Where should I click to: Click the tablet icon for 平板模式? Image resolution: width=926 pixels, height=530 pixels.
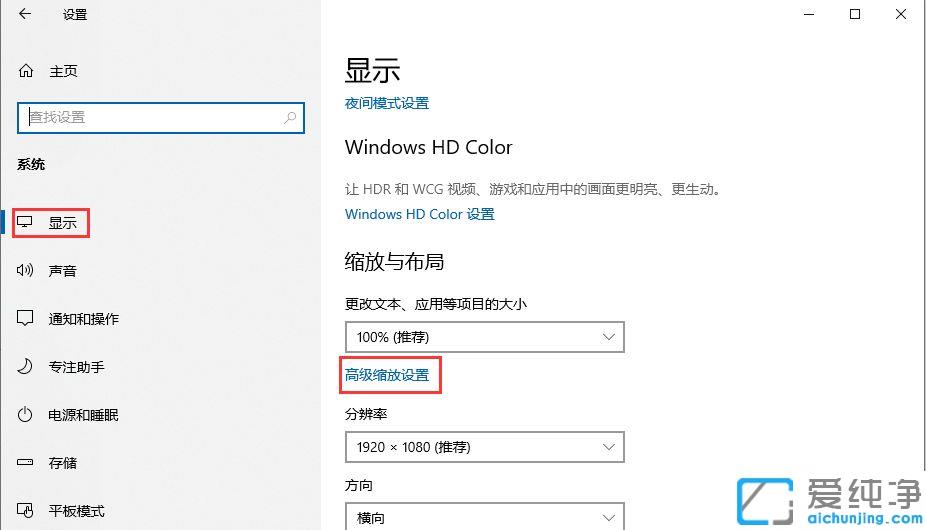26,511
